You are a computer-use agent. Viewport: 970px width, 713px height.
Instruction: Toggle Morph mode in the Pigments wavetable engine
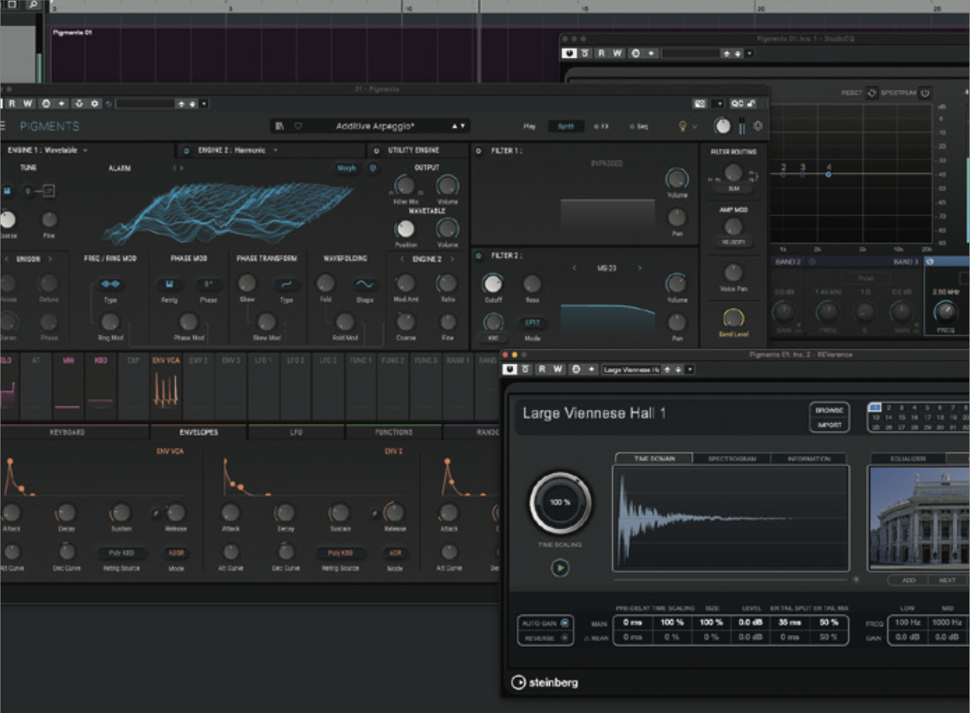pos(345,168)
